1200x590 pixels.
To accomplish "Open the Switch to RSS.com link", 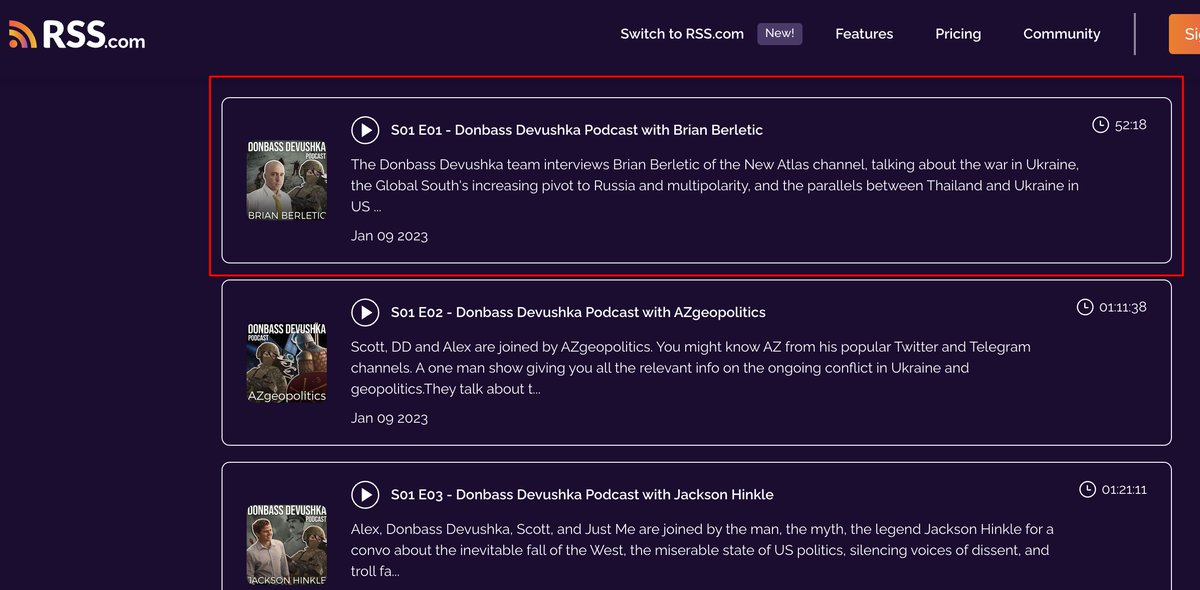I will [x=682, y=34].
